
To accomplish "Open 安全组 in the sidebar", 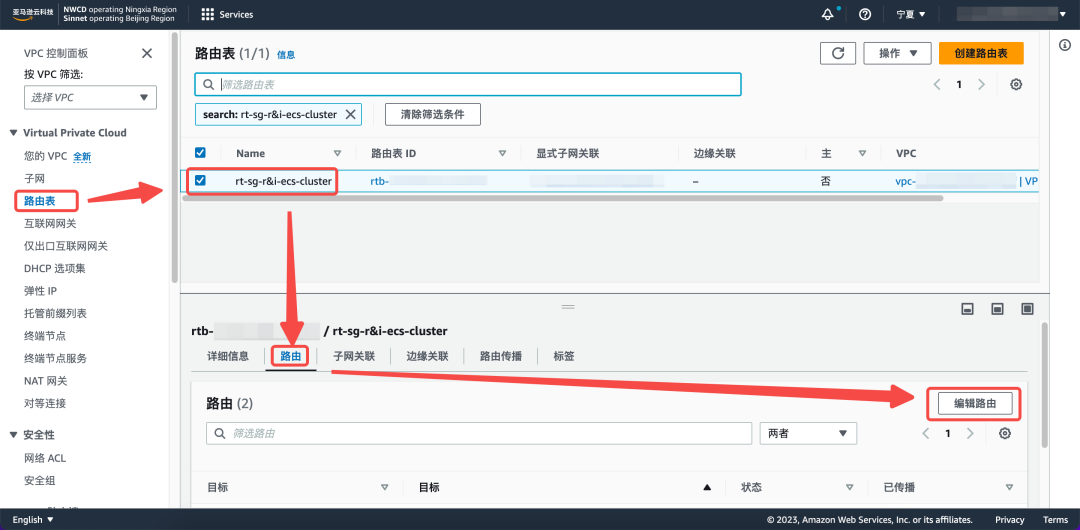I will tap(40, 480).
